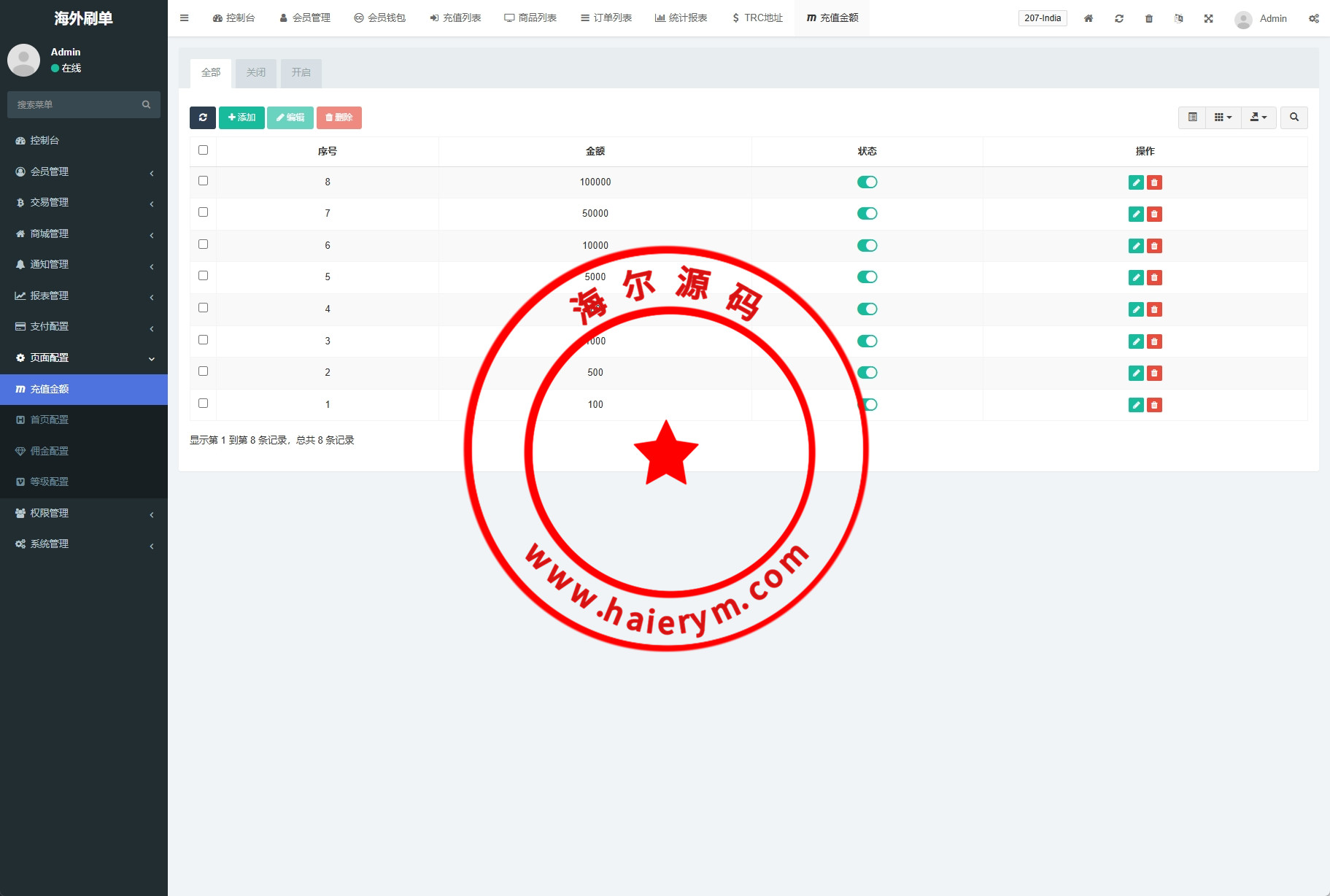1330x896 pixels.
Task: Click the refresh icon button in table toolbar
Action: click(202, 117)
